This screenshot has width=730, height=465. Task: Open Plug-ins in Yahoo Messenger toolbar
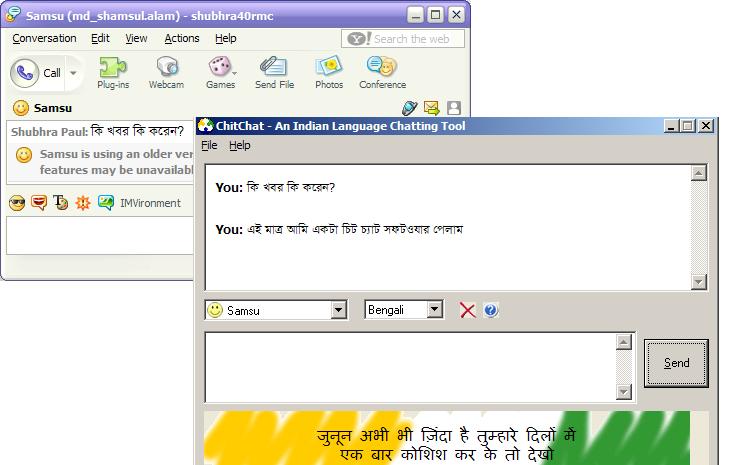(x=113, y=73)
